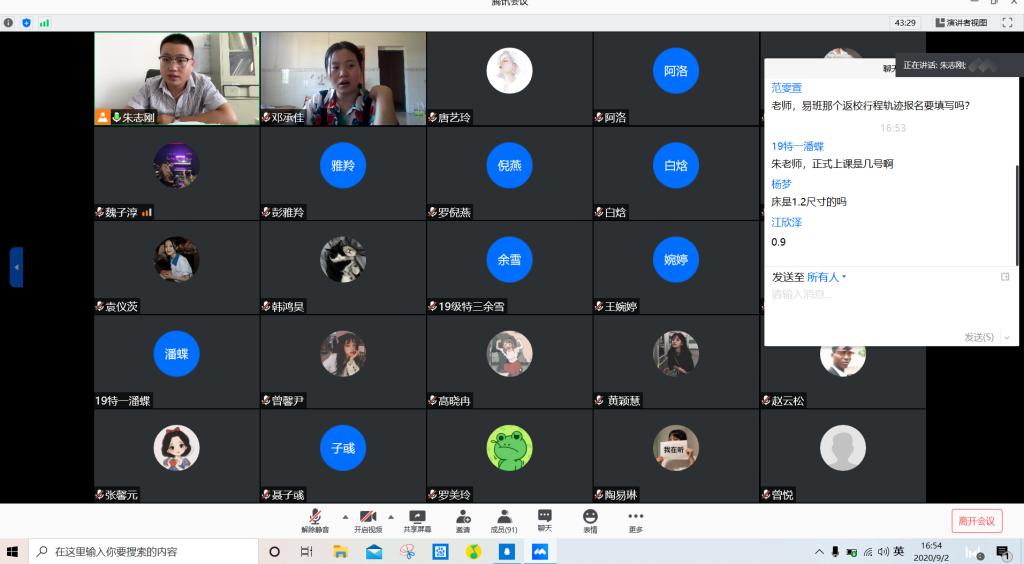Switch layout via 演讲者视图 button
The image size is (1024, 564).
point(961,22)
